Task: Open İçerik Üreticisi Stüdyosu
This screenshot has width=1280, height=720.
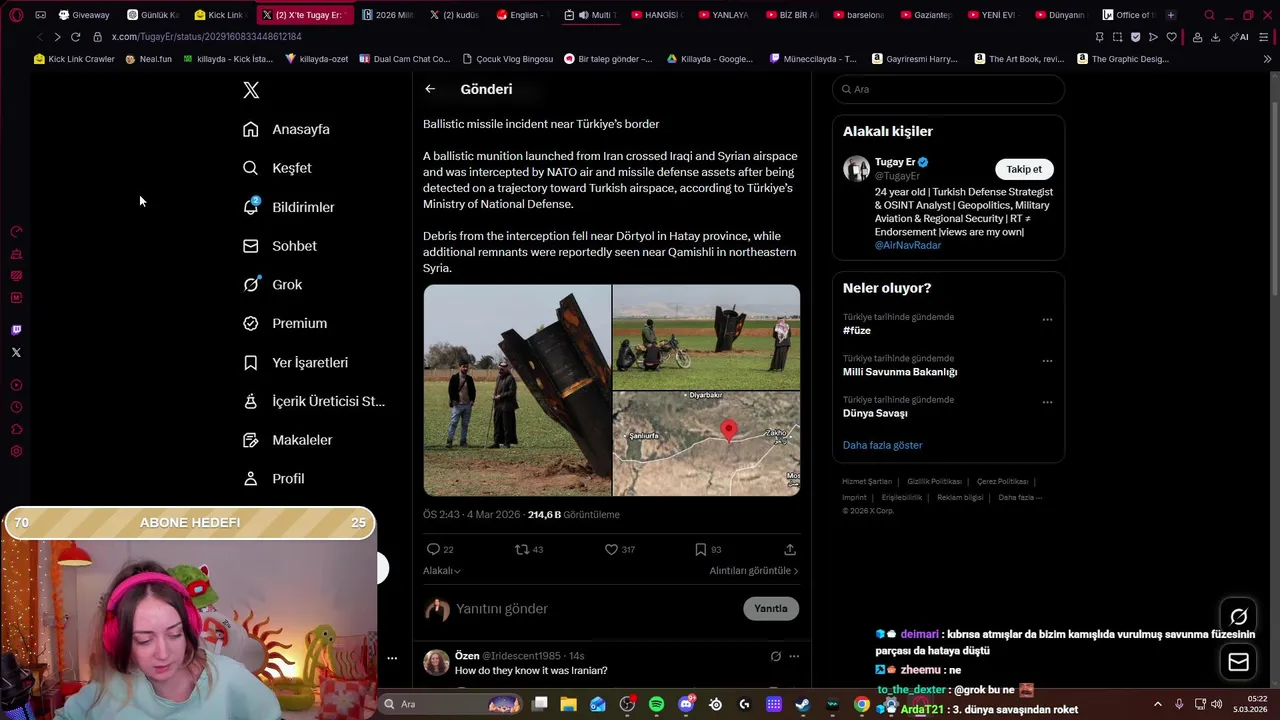Action: tap(314, 401)
